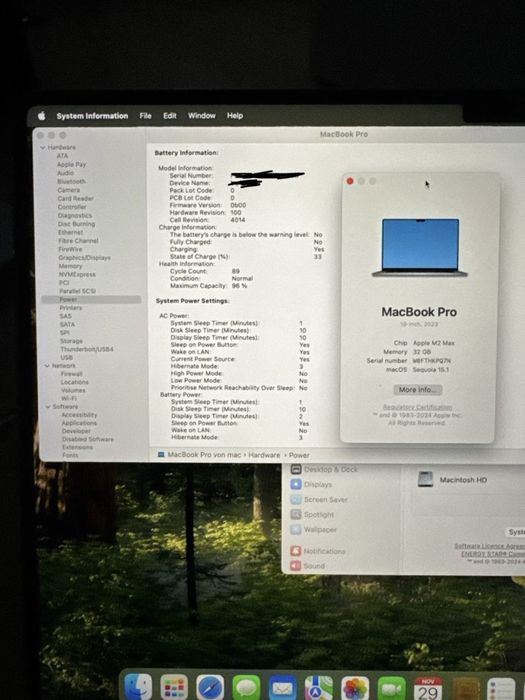Screen dimensions: 525x700
Task: Click the More Info... button
Action: (x=418, y=390)
